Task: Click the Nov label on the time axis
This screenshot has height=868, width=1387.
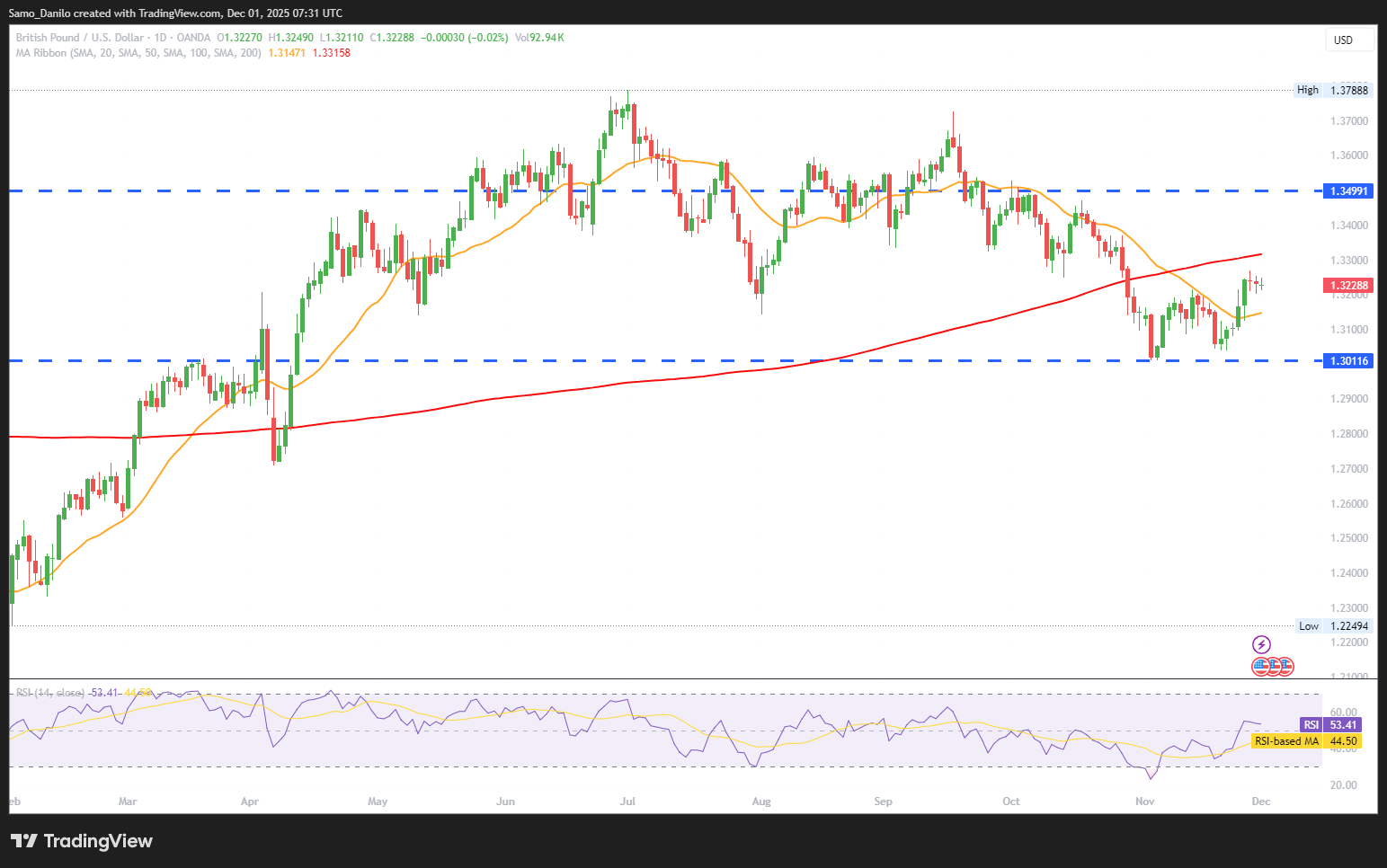Action: click(x=1144, y=802)
